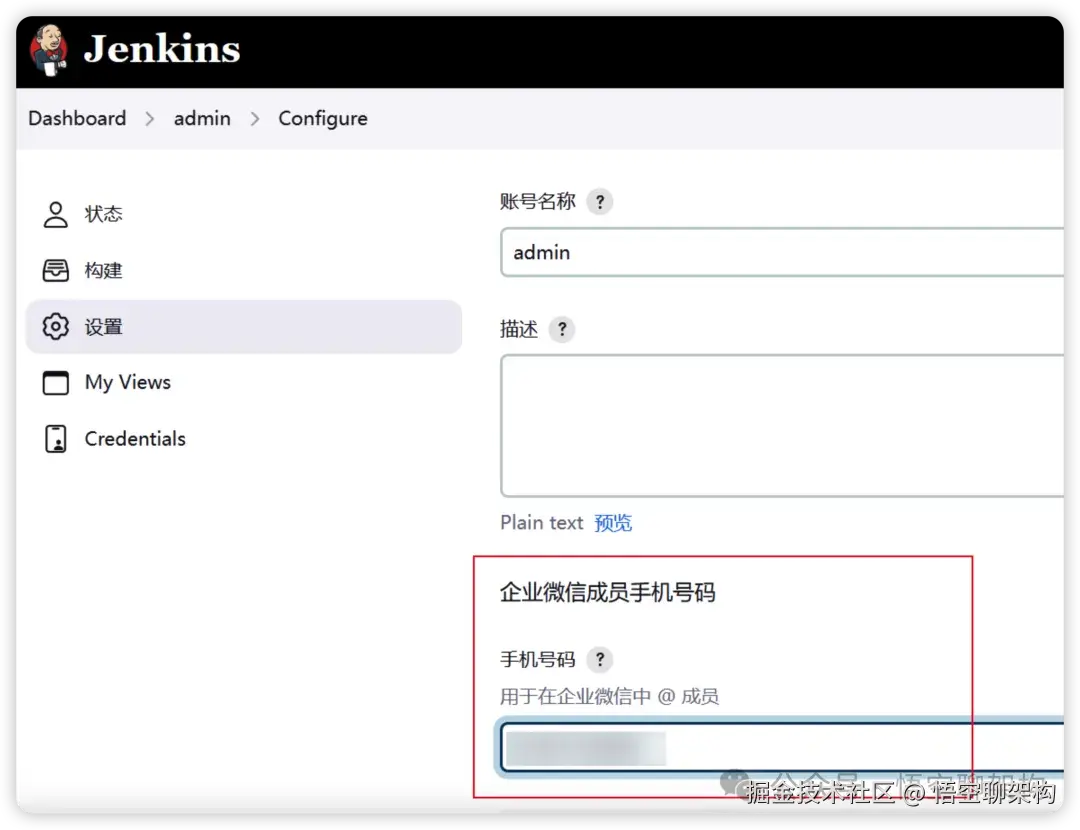This screenshot has width=1080, height=830.
Task: Select 设置 in the sidebar menu
Action: point(104,326)
